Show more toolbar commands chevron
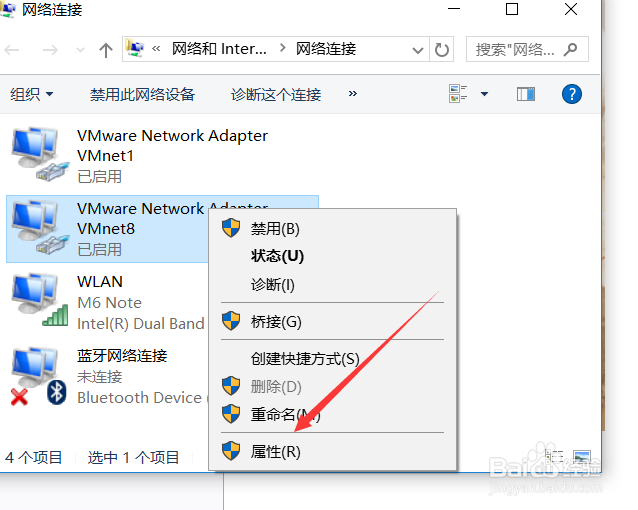 353,94
